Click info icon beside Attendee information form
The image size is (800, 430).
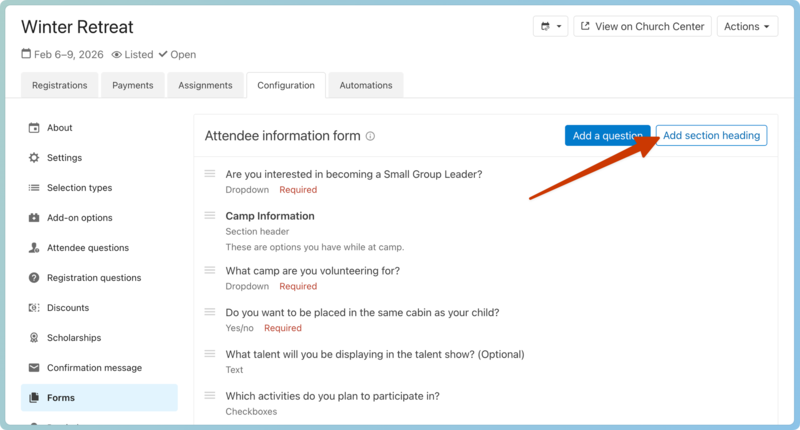tap(370, 136)
